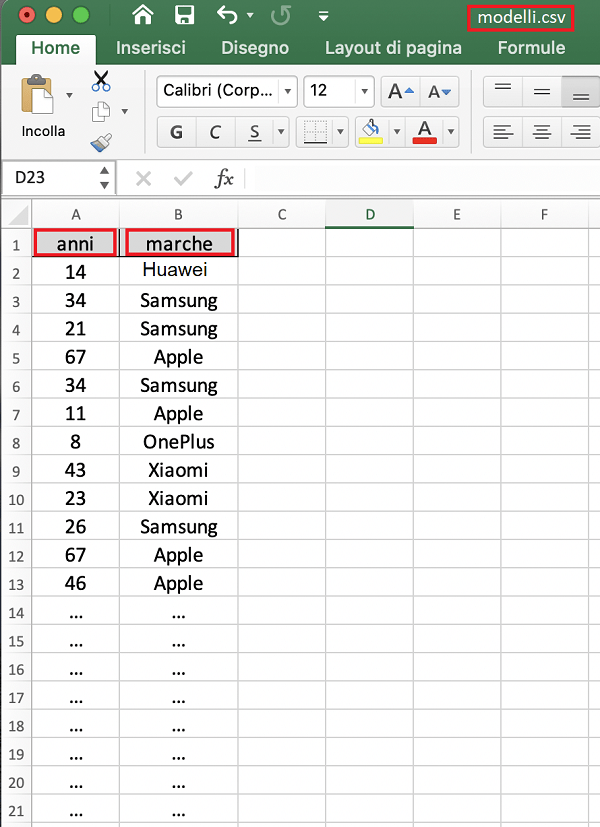600x827 pixels.
Task: Select the cell containing 43
Action: point(75,470)
